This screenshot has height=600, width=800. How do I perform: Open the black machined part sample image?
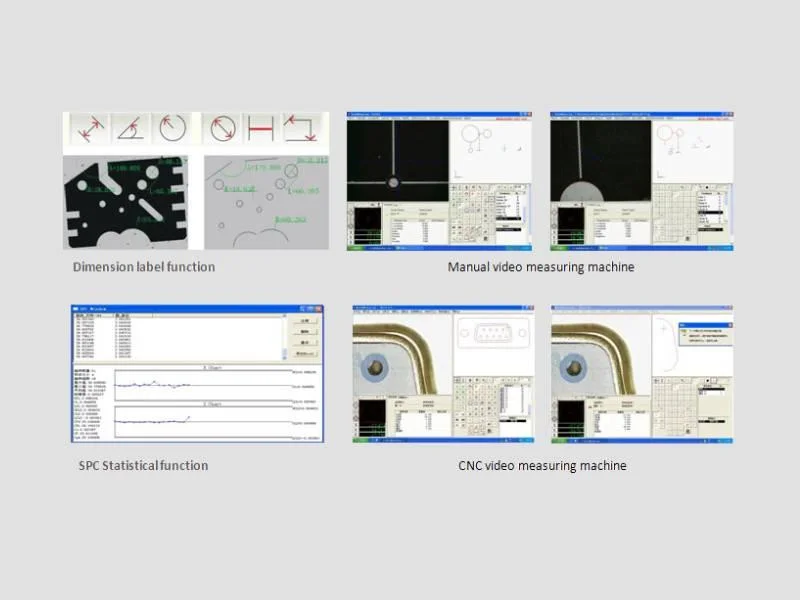[126, 202]
